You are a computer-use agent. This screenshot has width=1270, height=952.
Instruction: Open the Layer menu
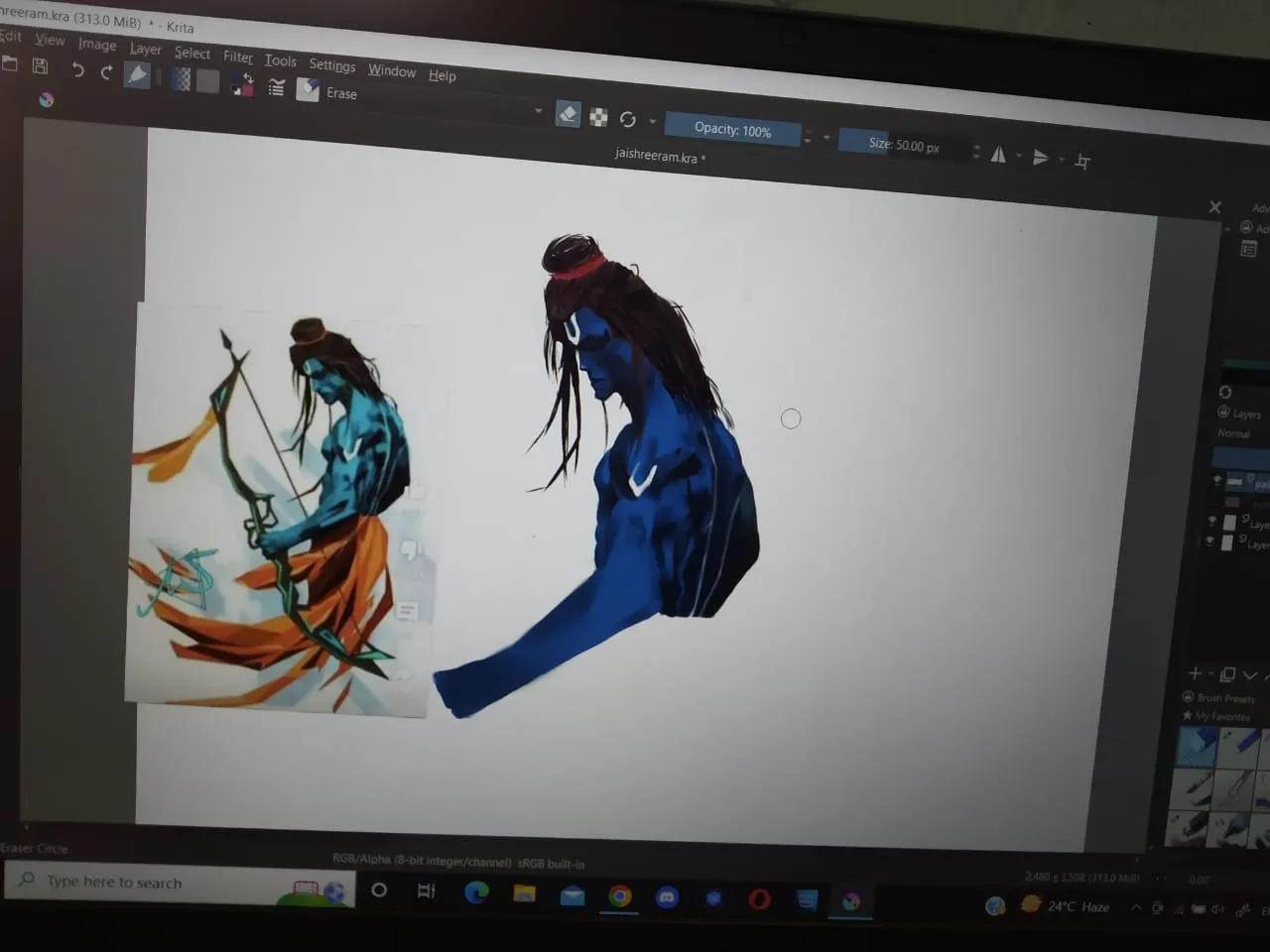[145, 49]
